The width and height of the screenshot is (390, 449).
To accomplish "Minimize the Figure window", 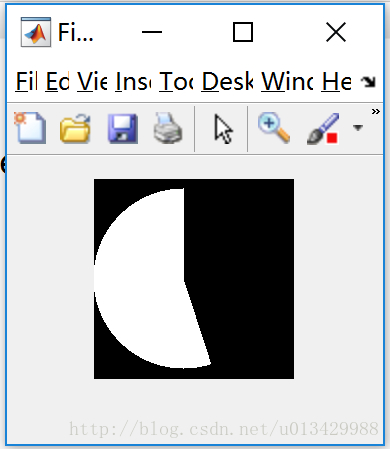I will (152, 32).
